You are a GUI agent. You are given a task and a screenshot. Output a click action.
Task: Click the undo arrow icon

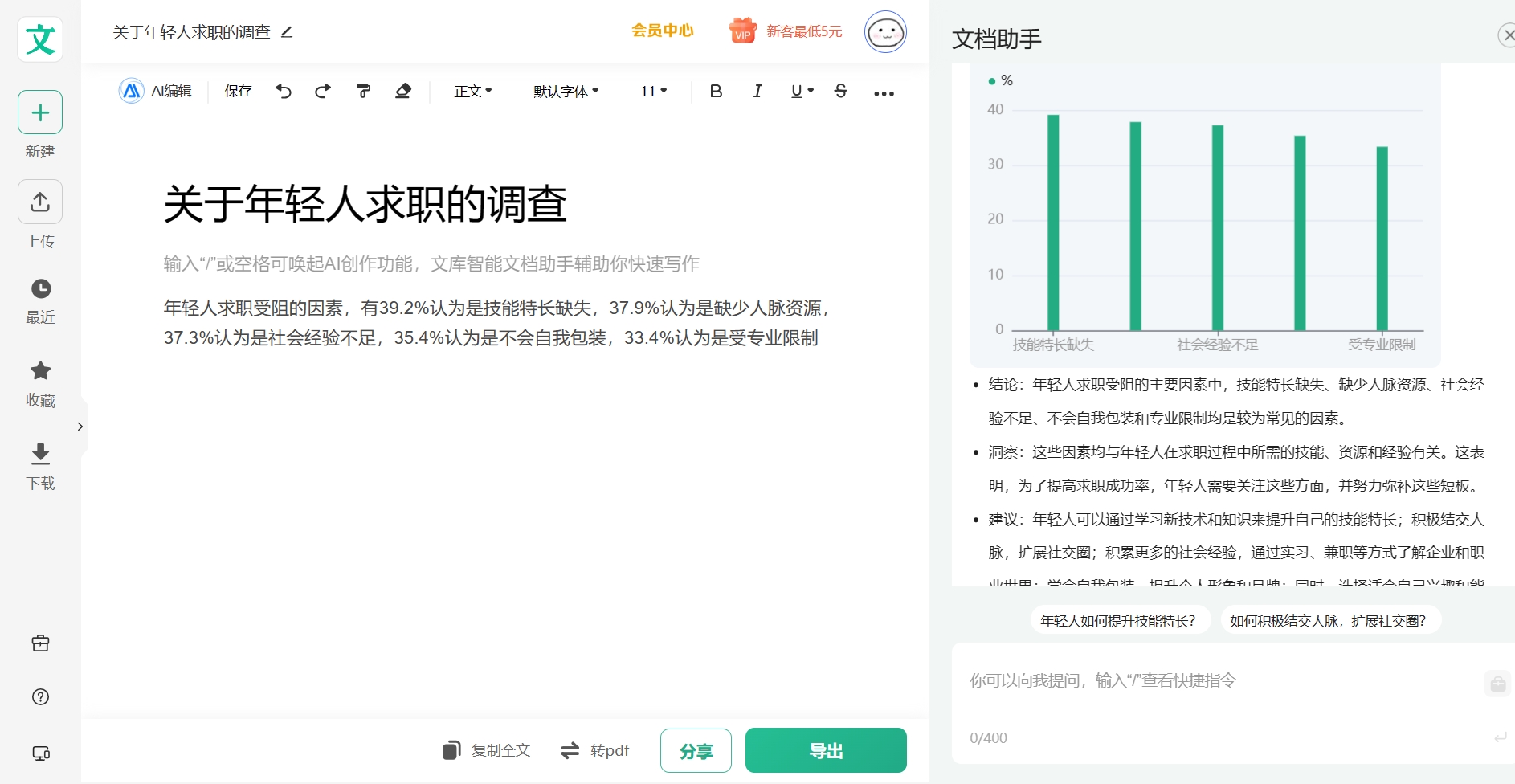coord(284,92)
